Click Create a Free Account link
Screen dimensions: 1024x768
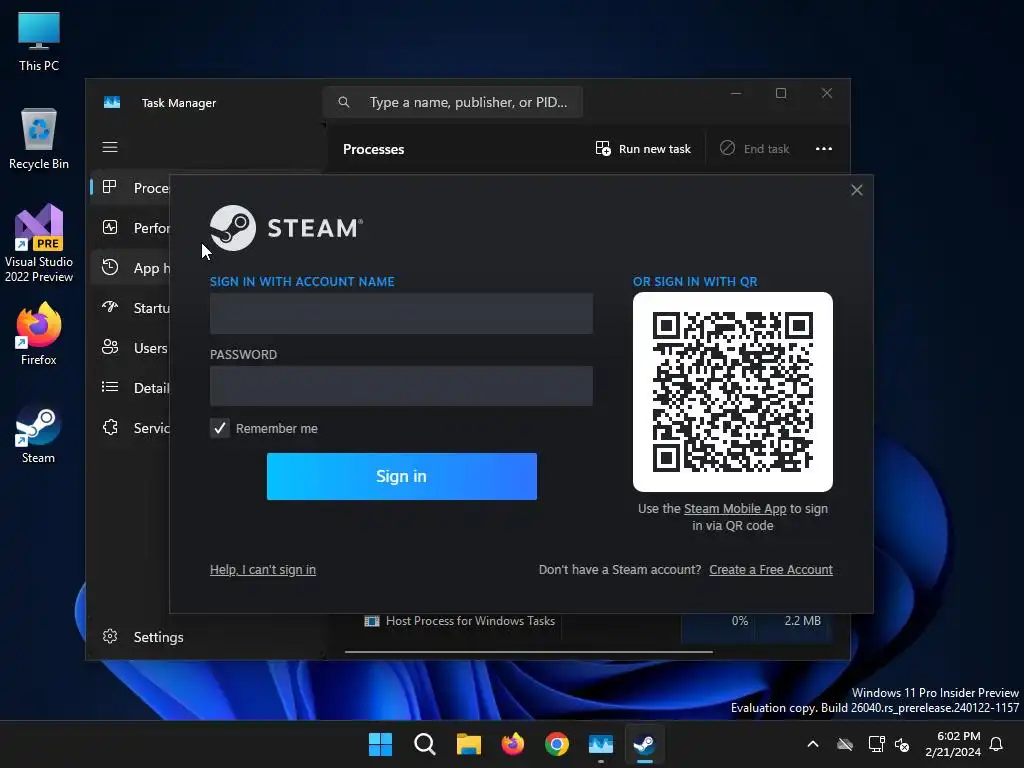coord(771,569)
